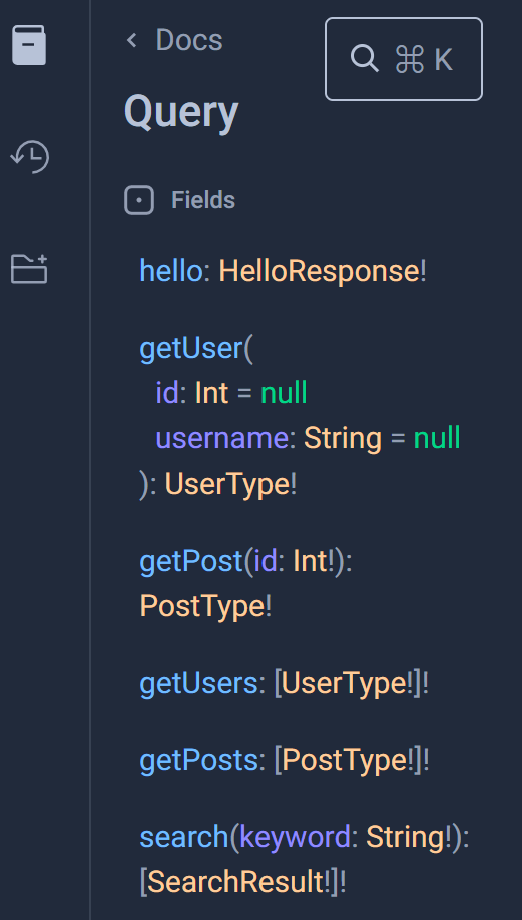Screen dimensions: 522x920
Task: Go back via Docs chevron arrow
Action: pyautogui.click(x=131, y=40)
